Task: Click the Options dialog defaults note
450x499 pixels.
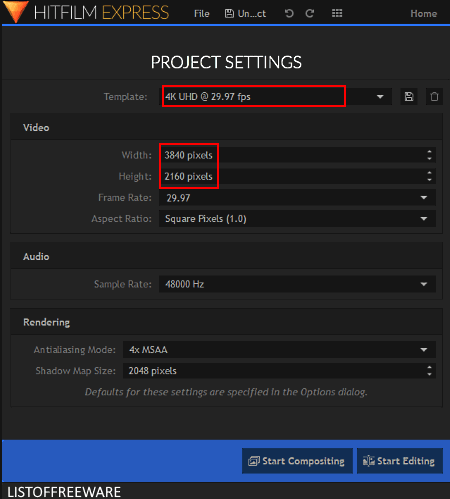Action: click(226, 392)
